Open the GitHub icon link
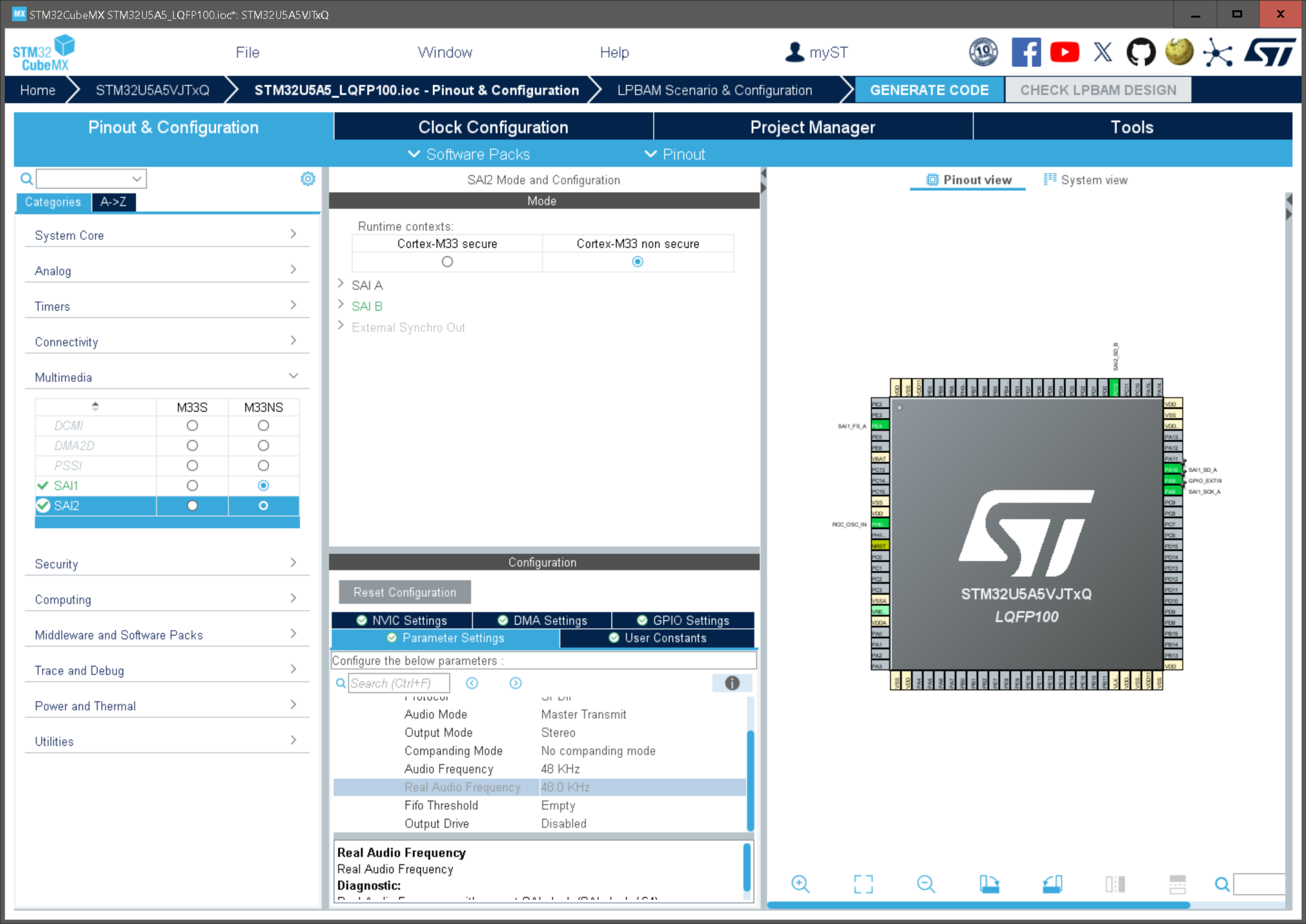1306x924 pixels. [x=1140, y=52]
